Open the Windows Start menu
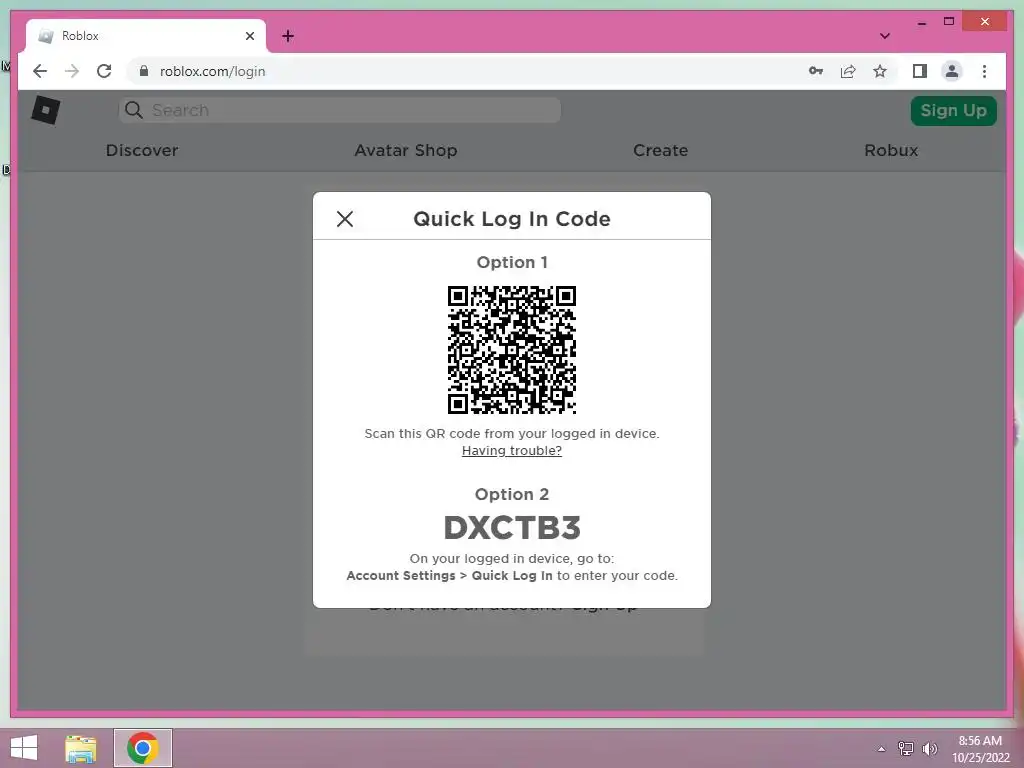This screenshot has height=768, width=1024. coord(24,748)
